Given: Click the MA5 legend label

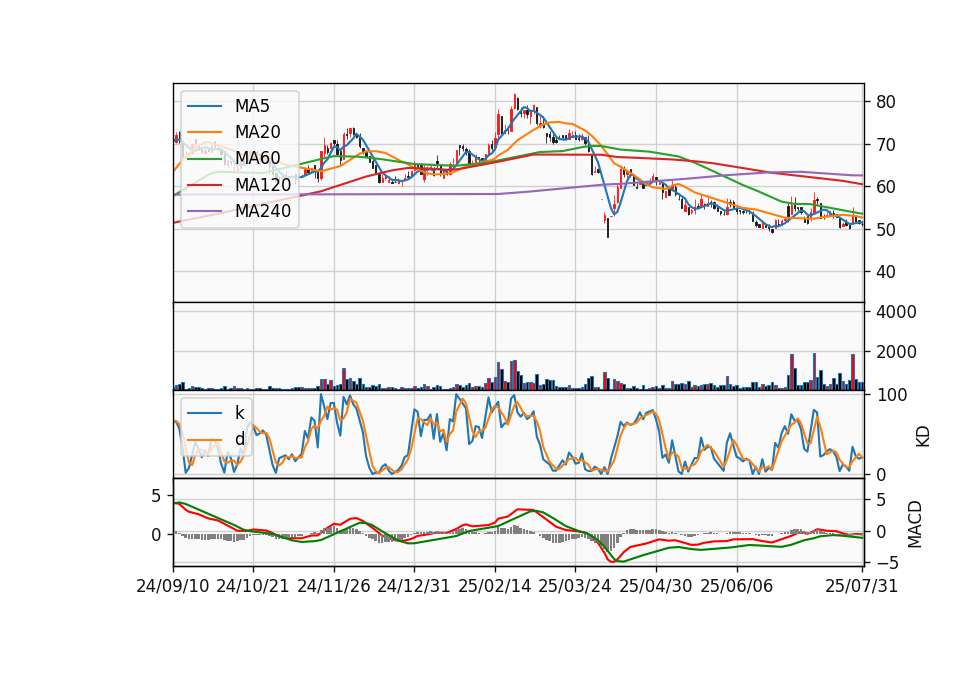Looking at the screenshot, I should (x=252, y=106).
